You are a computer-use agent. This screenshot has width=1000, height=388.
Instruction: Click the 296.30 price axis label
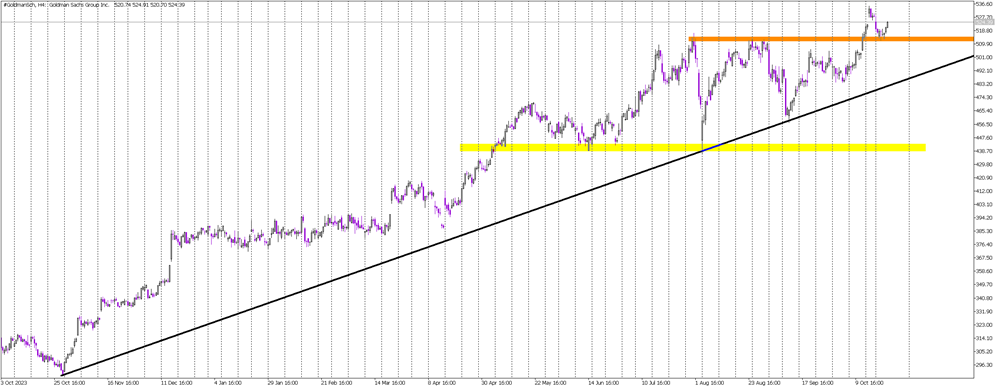985,366
